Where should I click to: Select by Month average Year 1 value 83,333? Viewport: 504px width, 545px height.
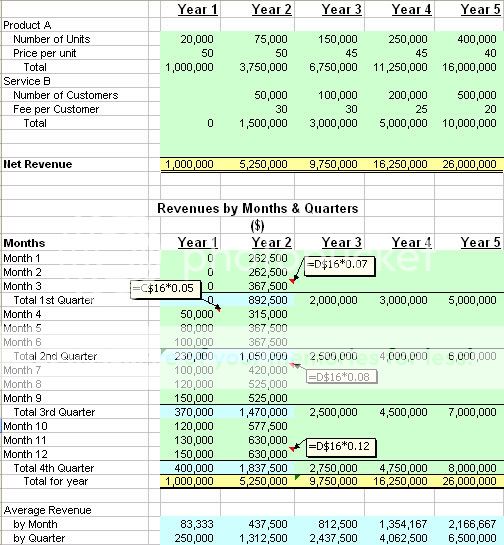tap(197, 524)
